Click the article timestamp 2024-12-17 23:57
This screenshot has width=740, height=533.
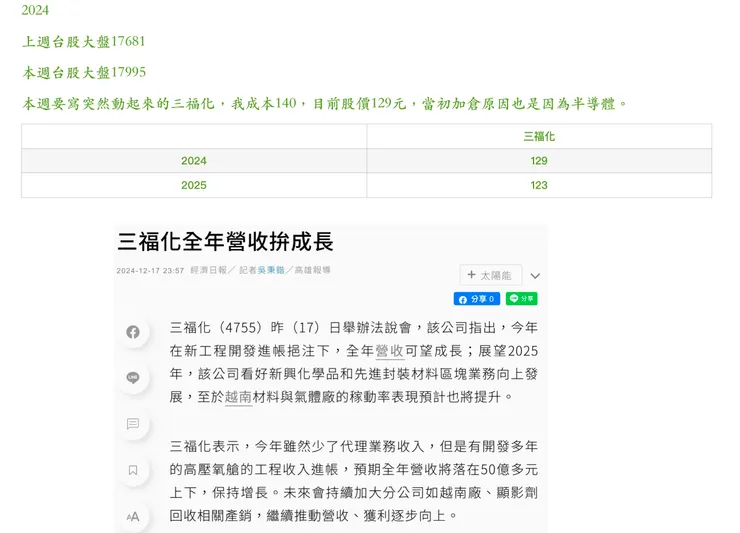(x=150, y=271)
